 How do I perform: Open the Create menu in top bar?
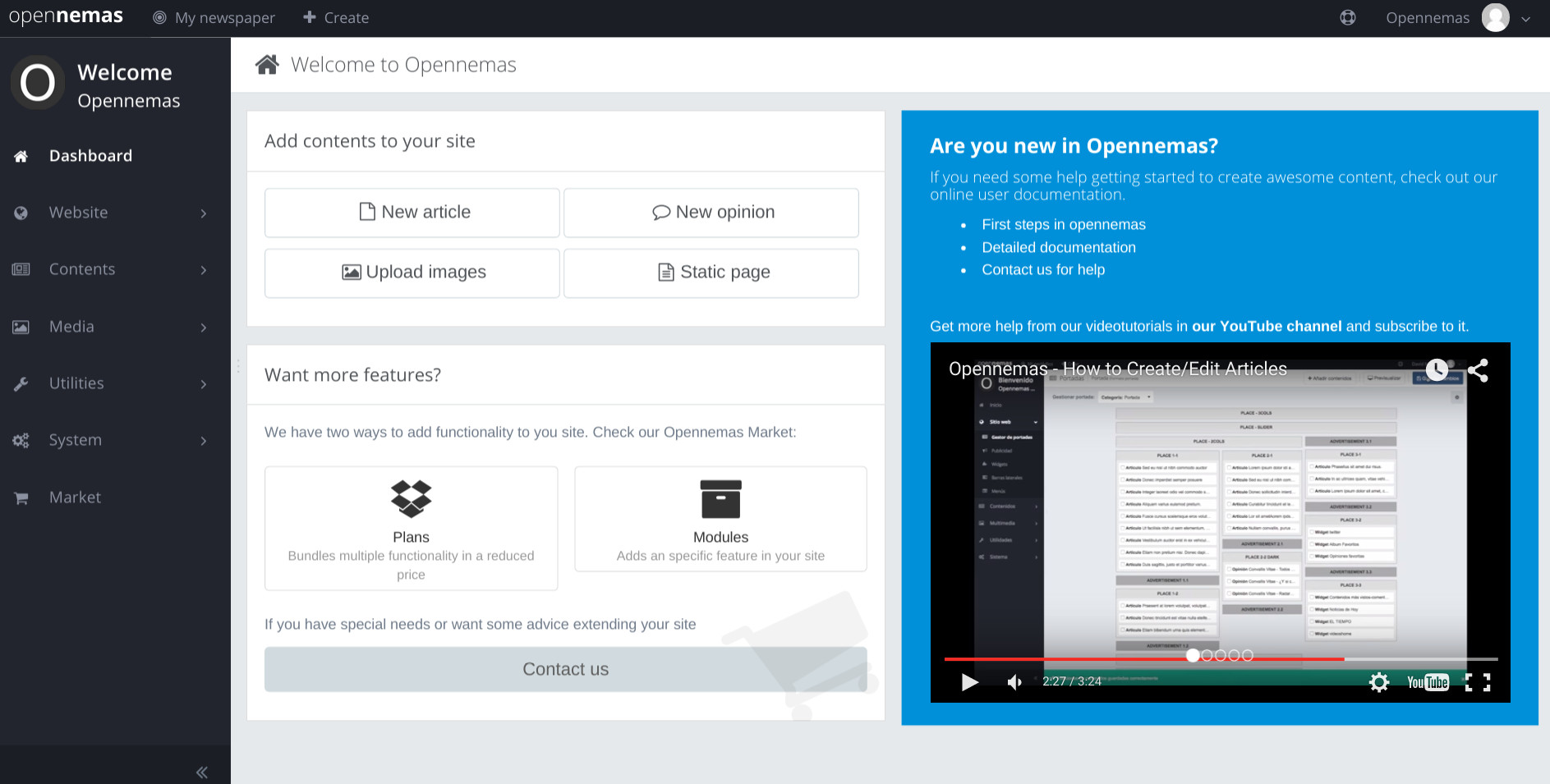pyautogui.click(x=336, y=18)
